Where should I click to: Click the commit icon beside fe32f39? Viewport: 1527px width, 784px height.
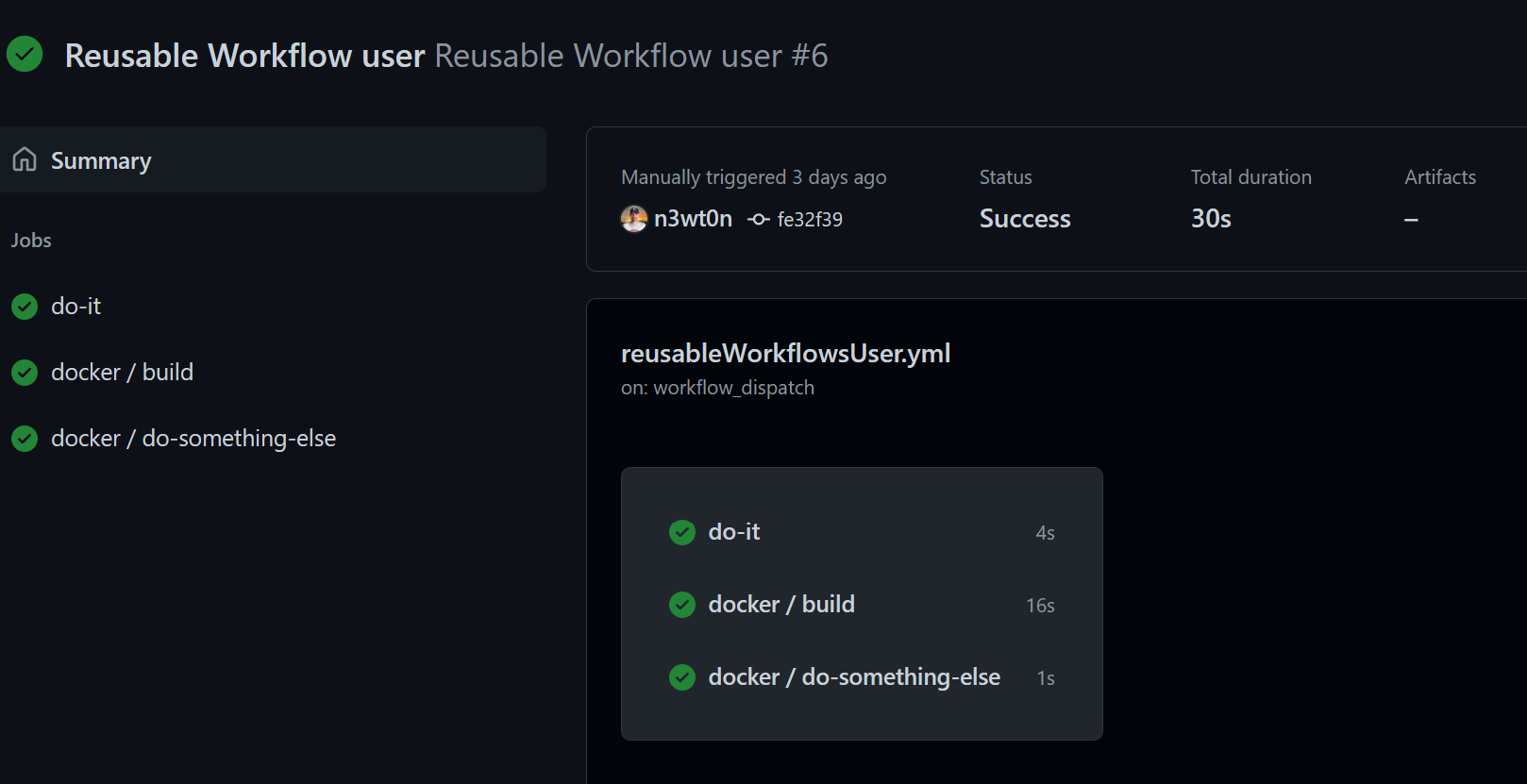pyautogui.click(x=759, y=219)
